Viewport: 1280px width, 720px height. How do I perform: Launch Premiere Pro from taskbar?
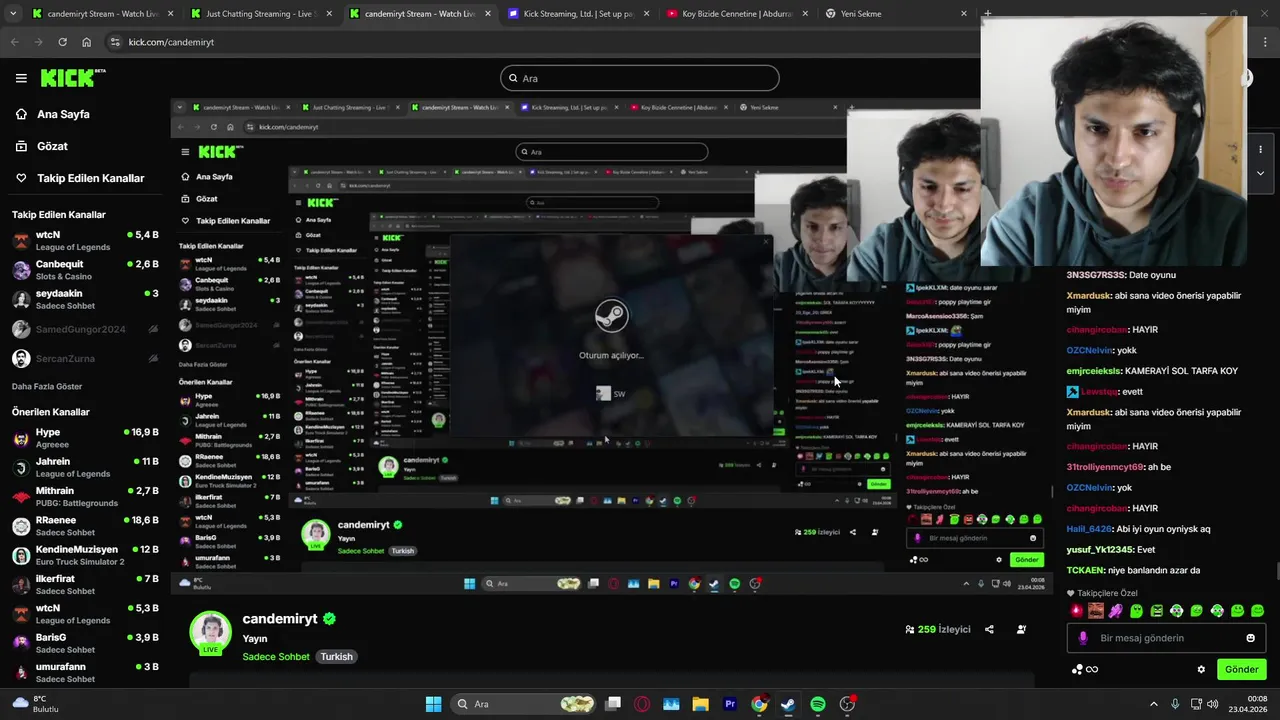(x=730, y=704)
